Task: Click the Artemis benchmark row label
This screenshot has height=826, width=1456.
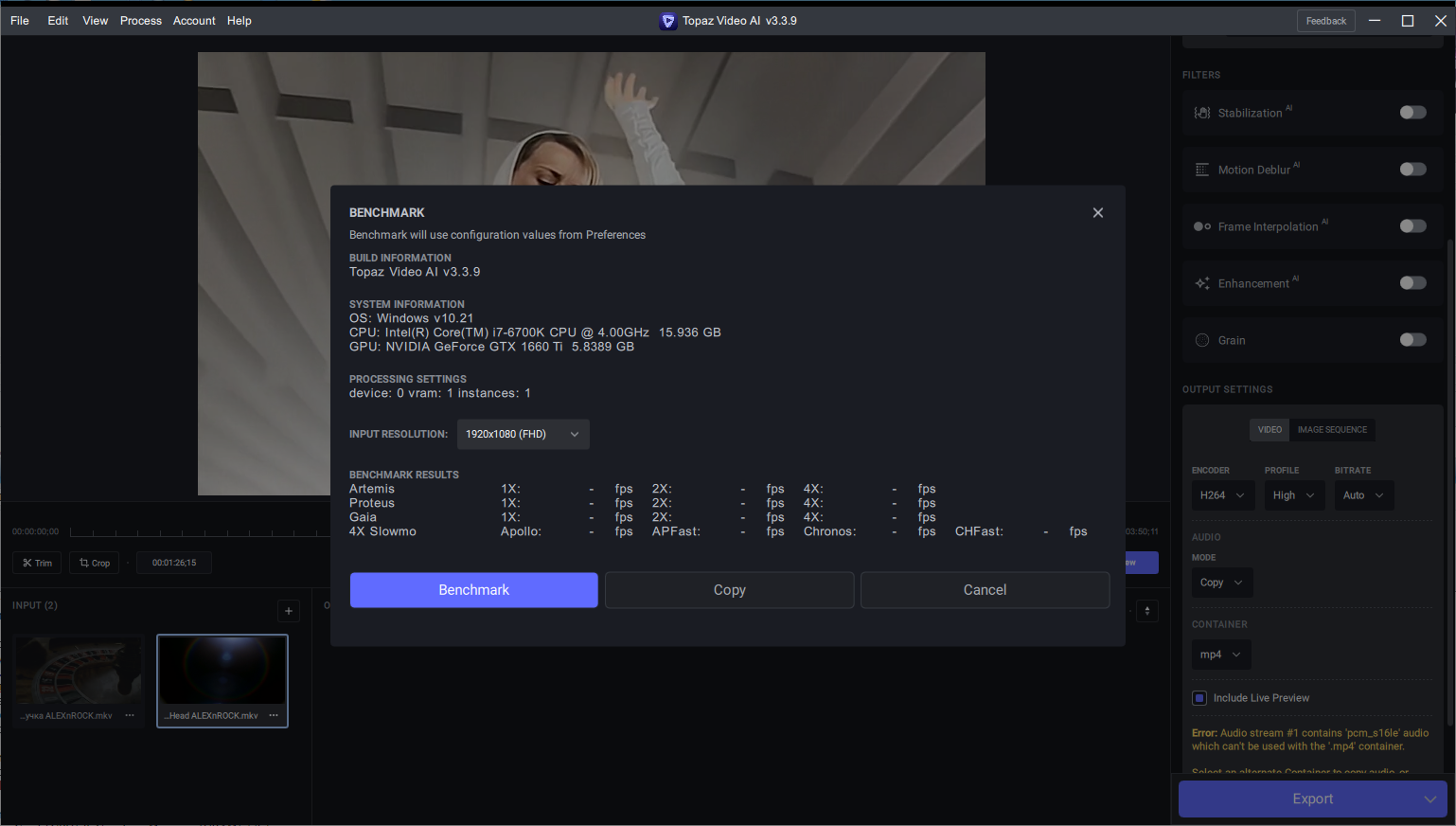Action: pos(372,489)
